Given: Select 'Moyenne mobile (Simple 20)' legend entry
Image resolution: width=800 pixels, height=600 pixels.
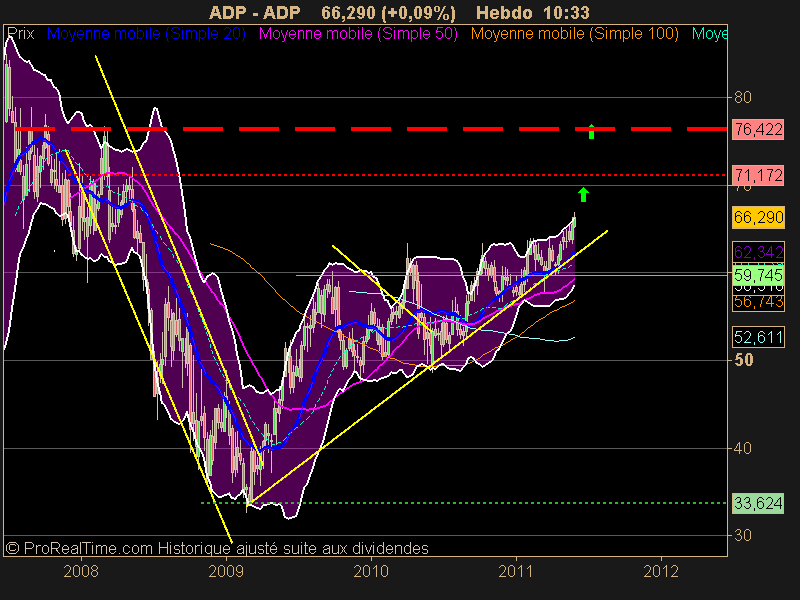Looking at the screenshot, I should coord(146,34).
